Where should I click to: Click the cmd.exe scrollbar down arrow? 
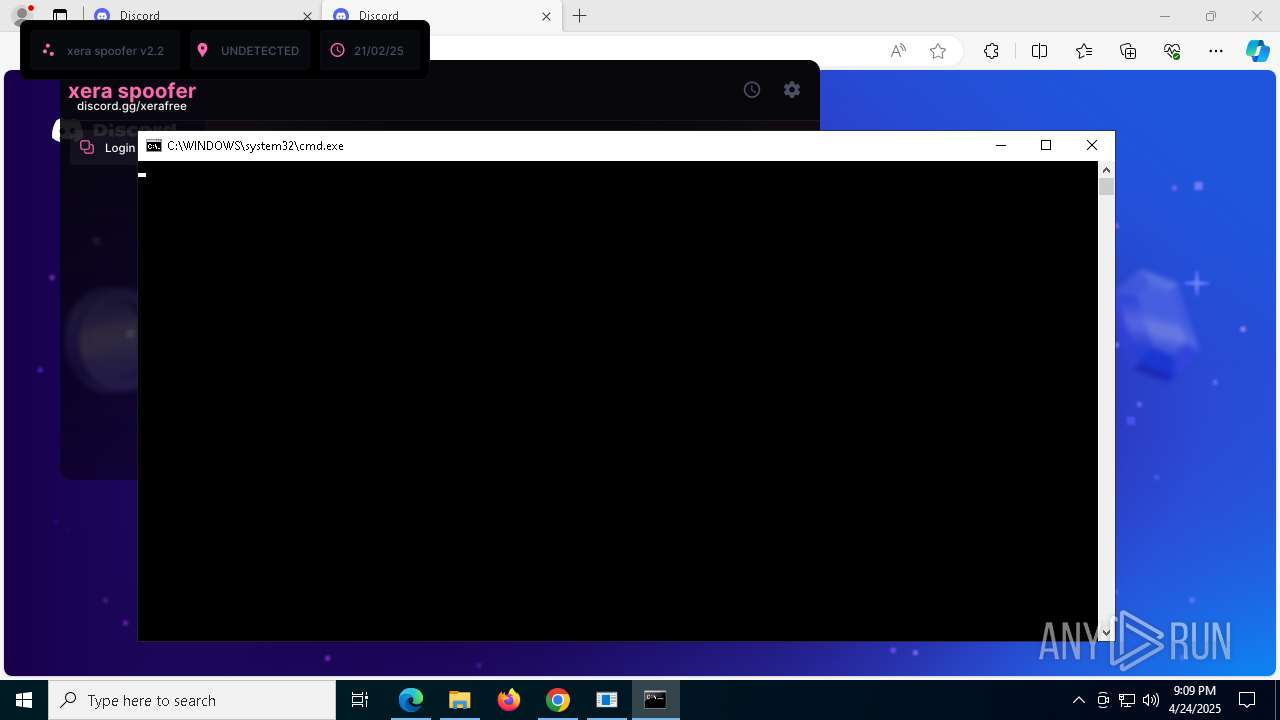1106,632
